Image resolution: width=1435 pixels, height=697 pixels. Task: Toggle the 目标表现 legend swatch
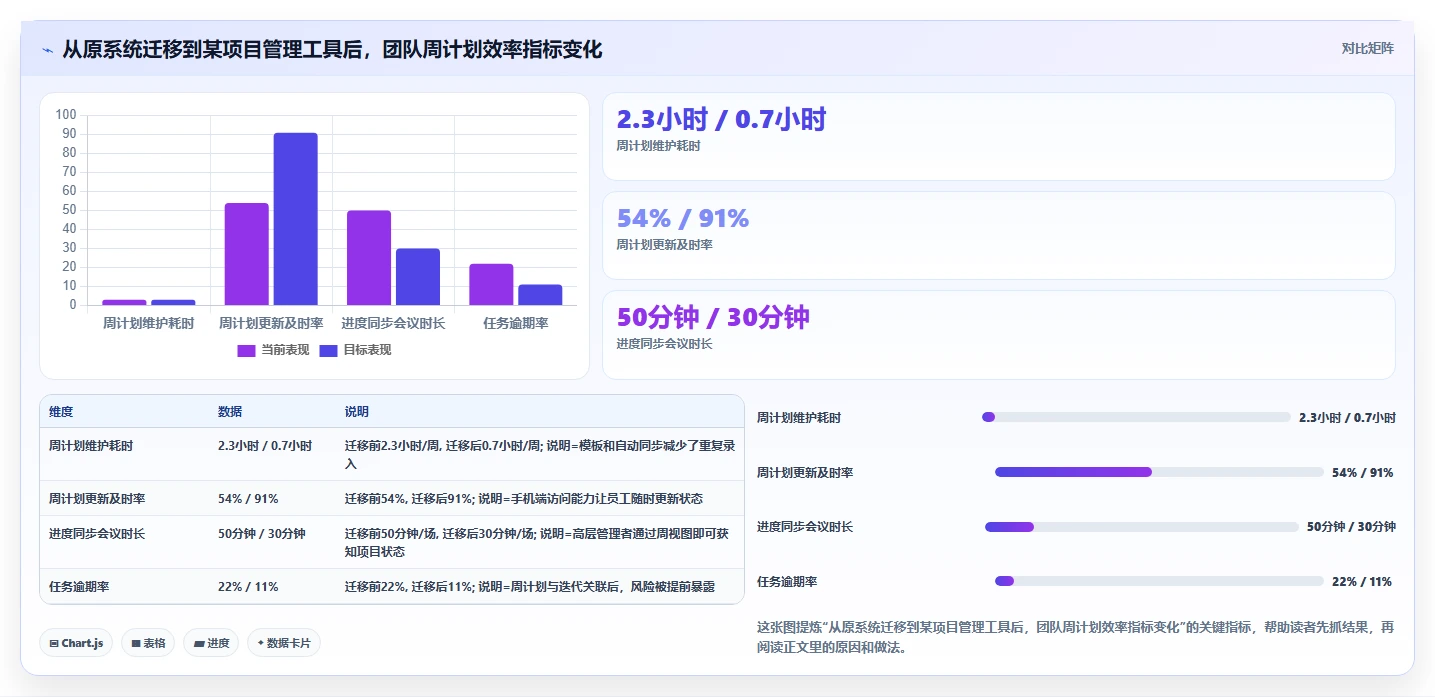click(x=329, y=350)
